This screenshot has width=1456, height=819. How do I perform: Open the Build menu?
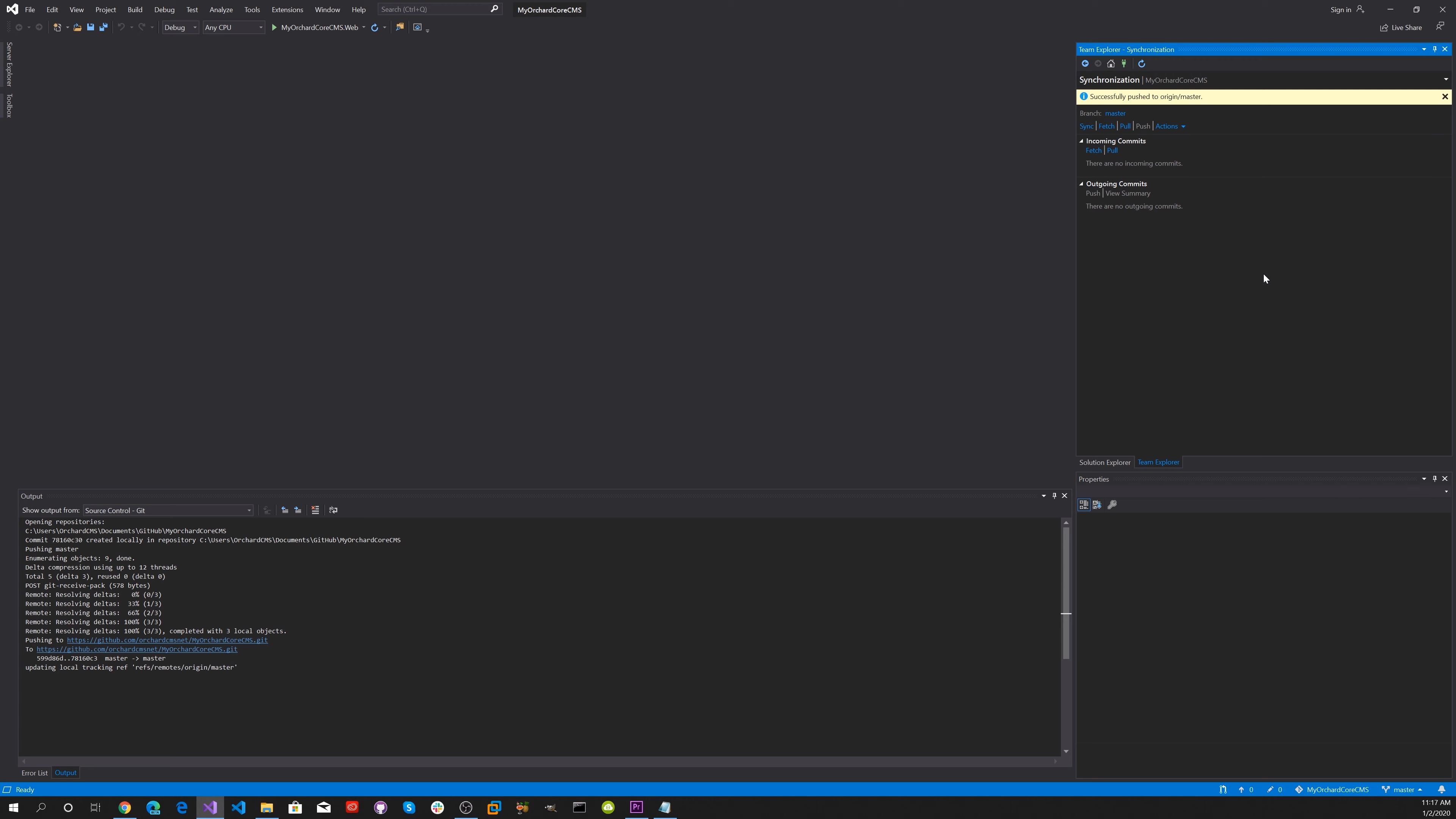point(135,9)
